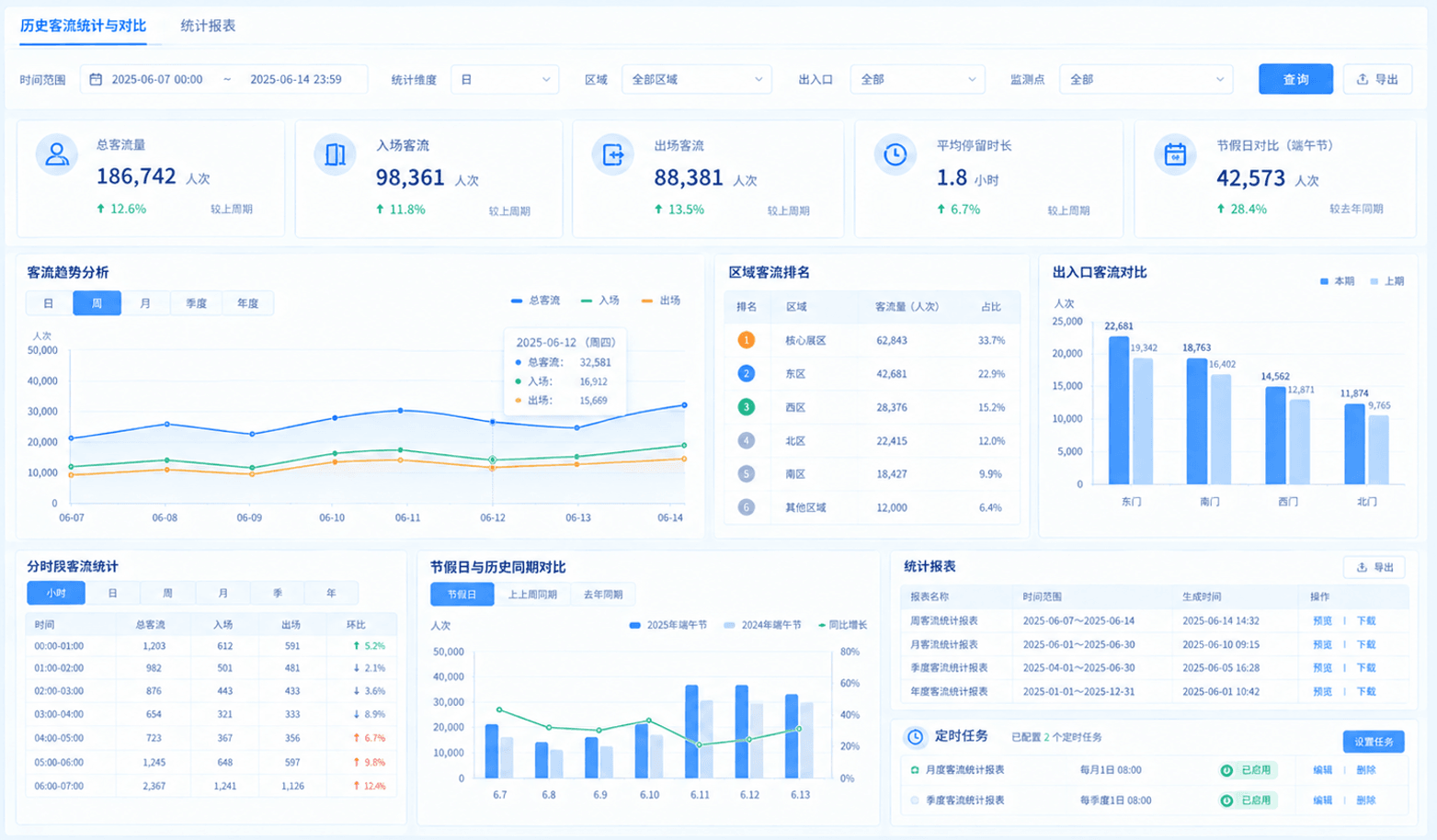Screen dimensions: 1437x840
Task: Switch to 去年同期 in the holiday comparison panel
Action: (x=603, y=595)
